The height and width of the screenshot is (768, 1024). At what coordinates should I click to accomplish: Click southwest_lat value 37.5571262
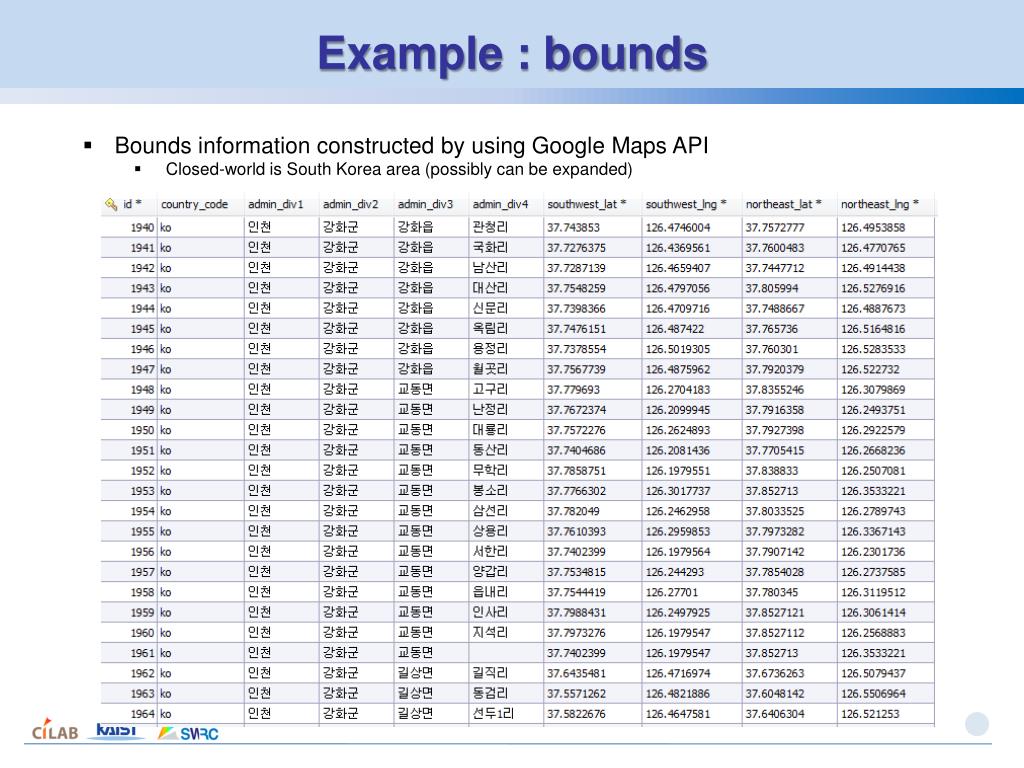[576, 694]
